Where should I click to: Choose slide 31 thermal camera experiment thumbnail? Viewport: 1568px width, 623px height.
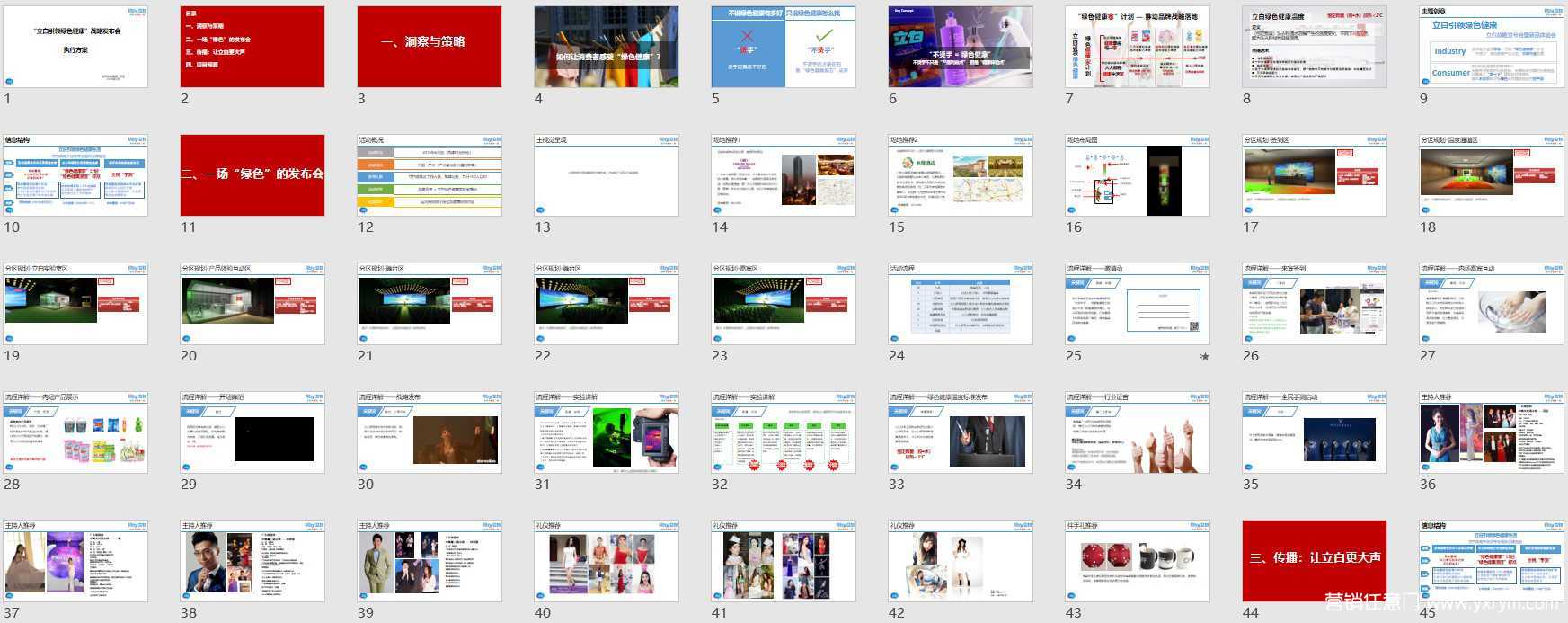[x=607, y=432]
